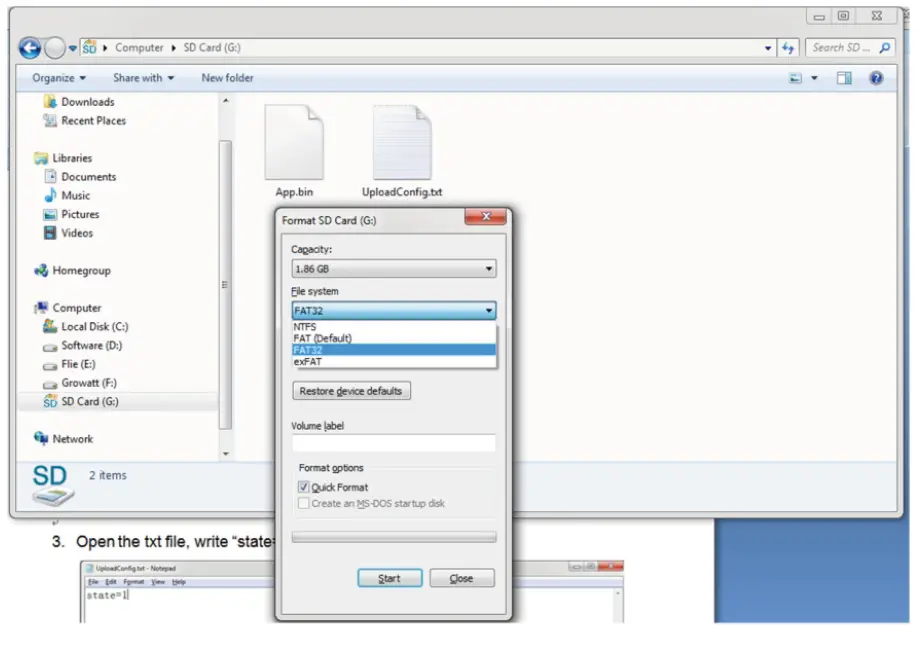Open View menu in Notepad window
The width and height of the screenshot is (920, 649).
click(x=158, y=582)
